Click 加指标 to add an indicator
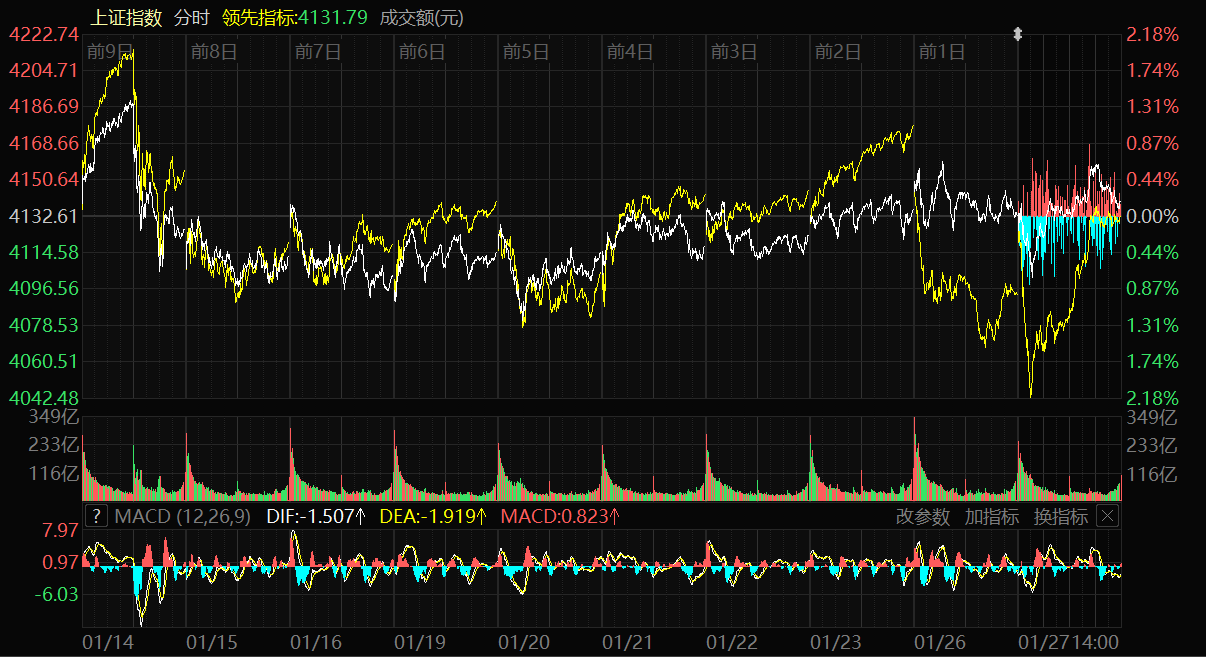Screen dimensions: 1206x657 tap(991, 516)
